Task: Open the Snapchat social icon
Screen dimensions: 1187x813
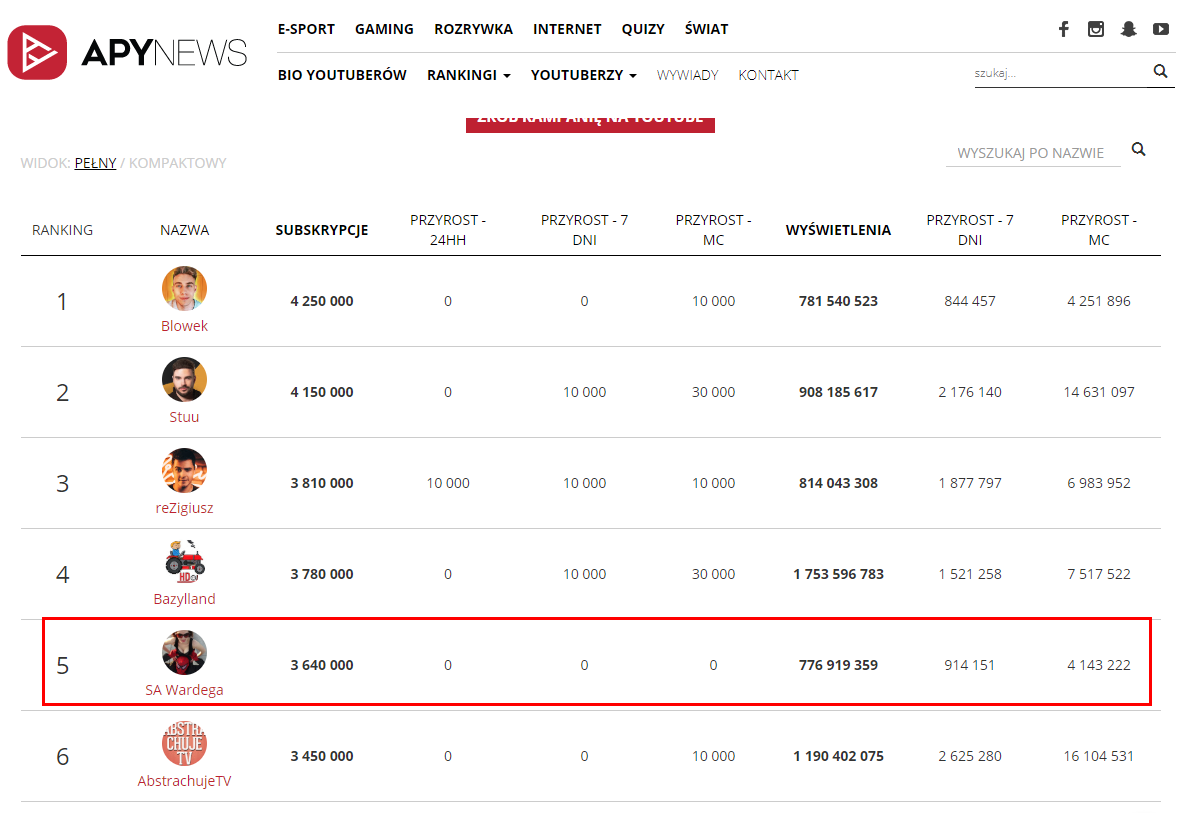Action: coord(1129,29)
